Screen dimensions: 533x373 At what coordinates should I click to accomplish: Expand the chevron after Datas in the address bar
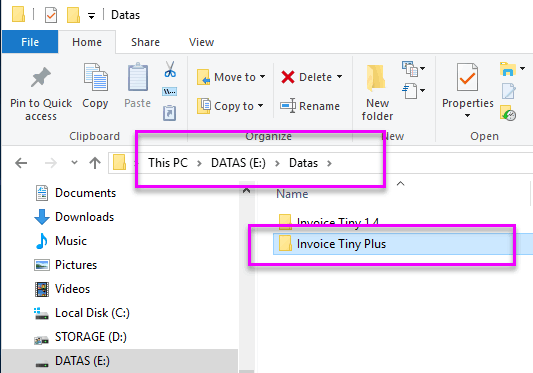coord(329,164)
